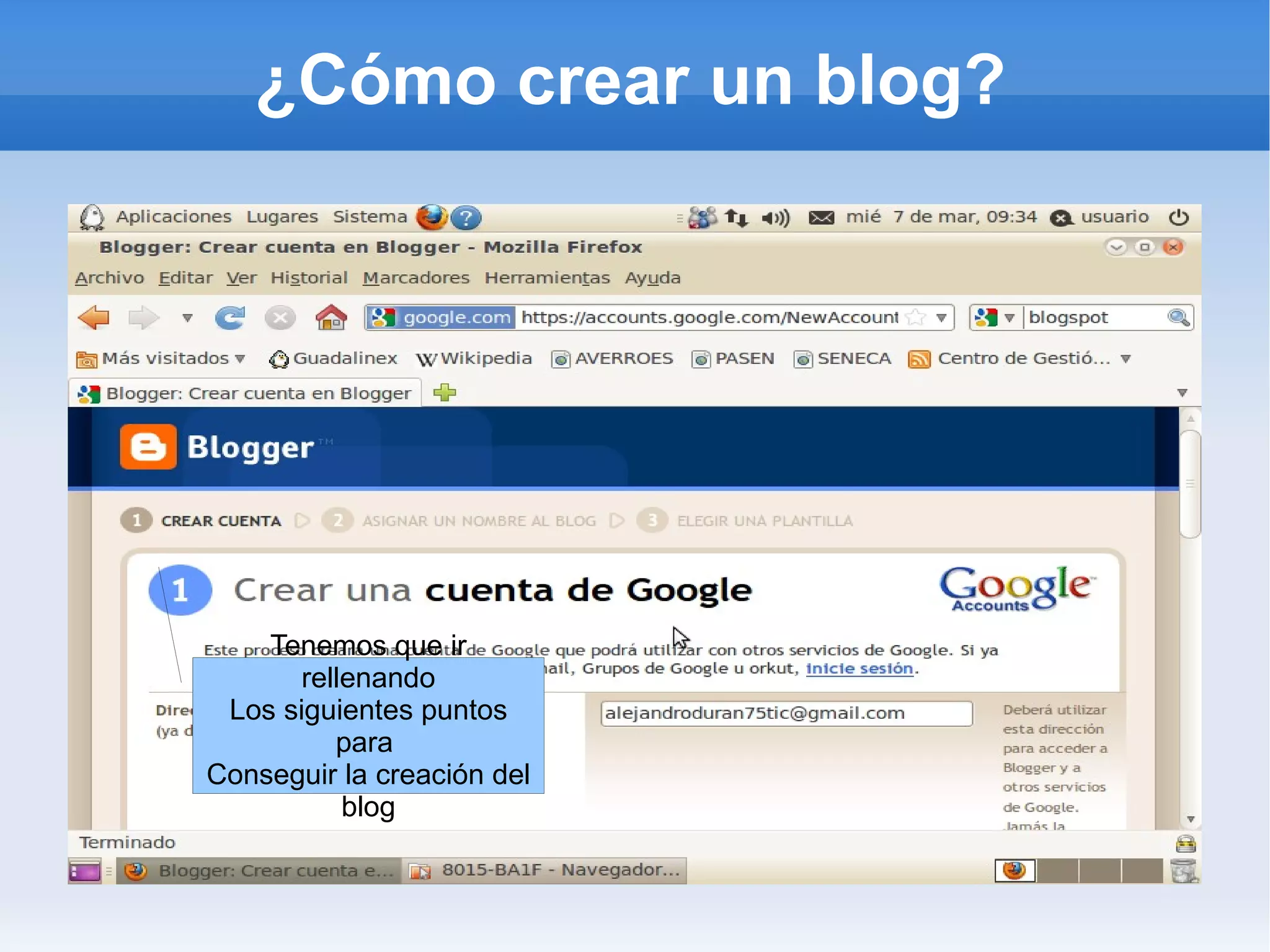Select the Blogger: Crear cuenta tab
The height and width of the screenshot is (952, 1270).
tap(245, 393)
